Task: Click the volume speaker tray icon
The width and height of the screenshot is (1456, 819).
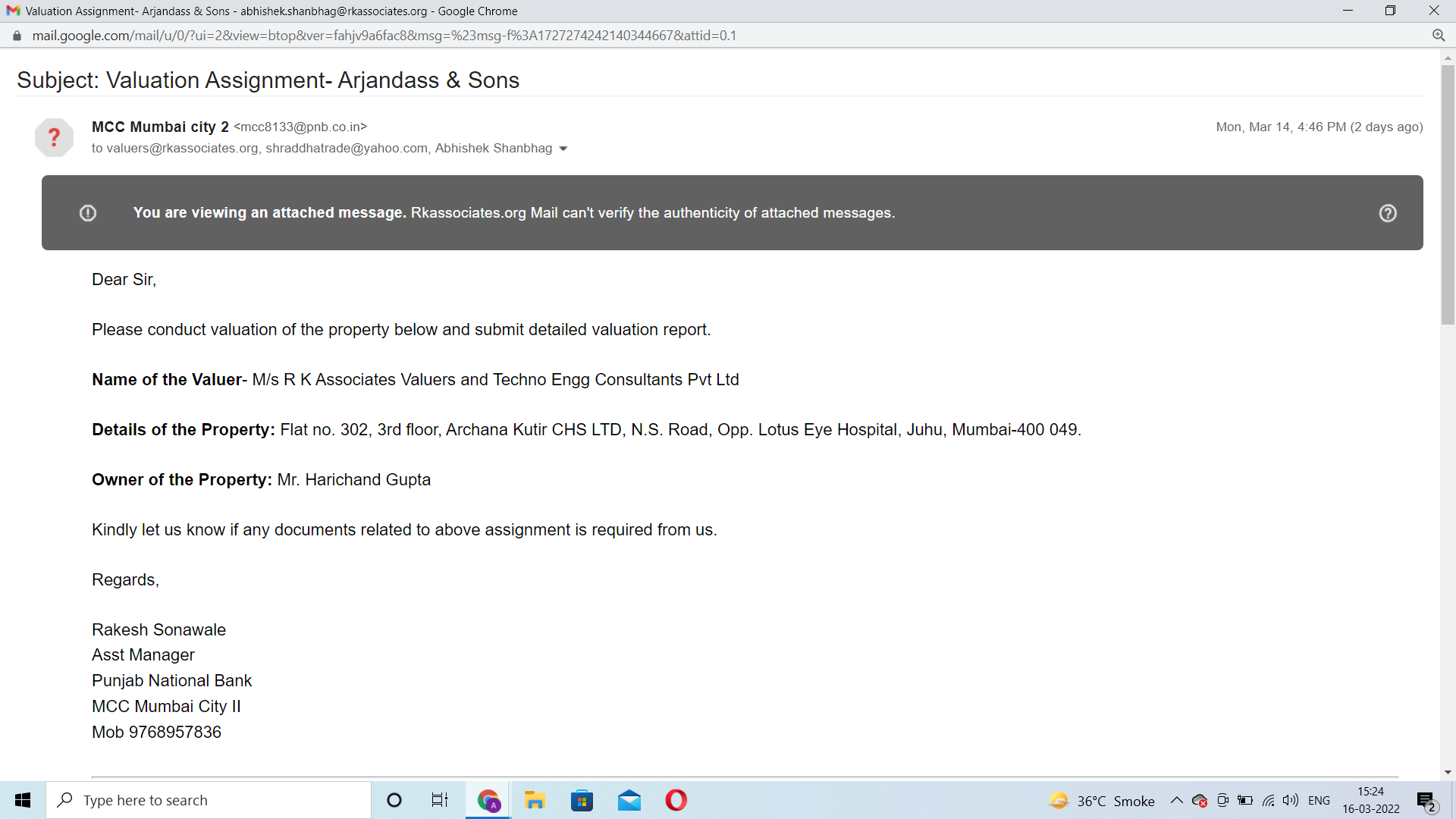Action: tap(1291, 800)
